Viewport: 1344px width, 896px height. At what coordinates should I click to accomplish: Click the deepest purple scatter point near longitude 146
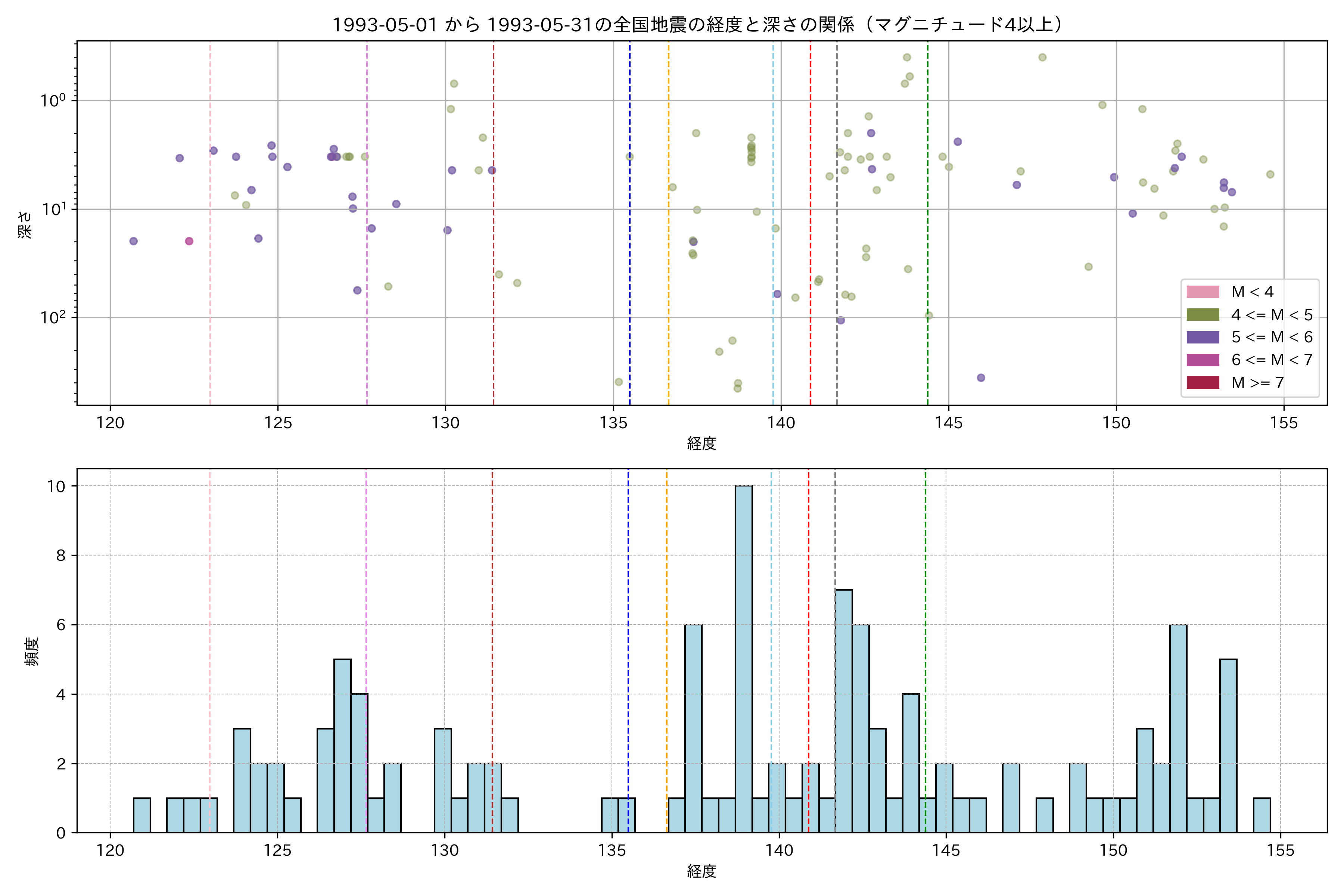coord(981,378)
